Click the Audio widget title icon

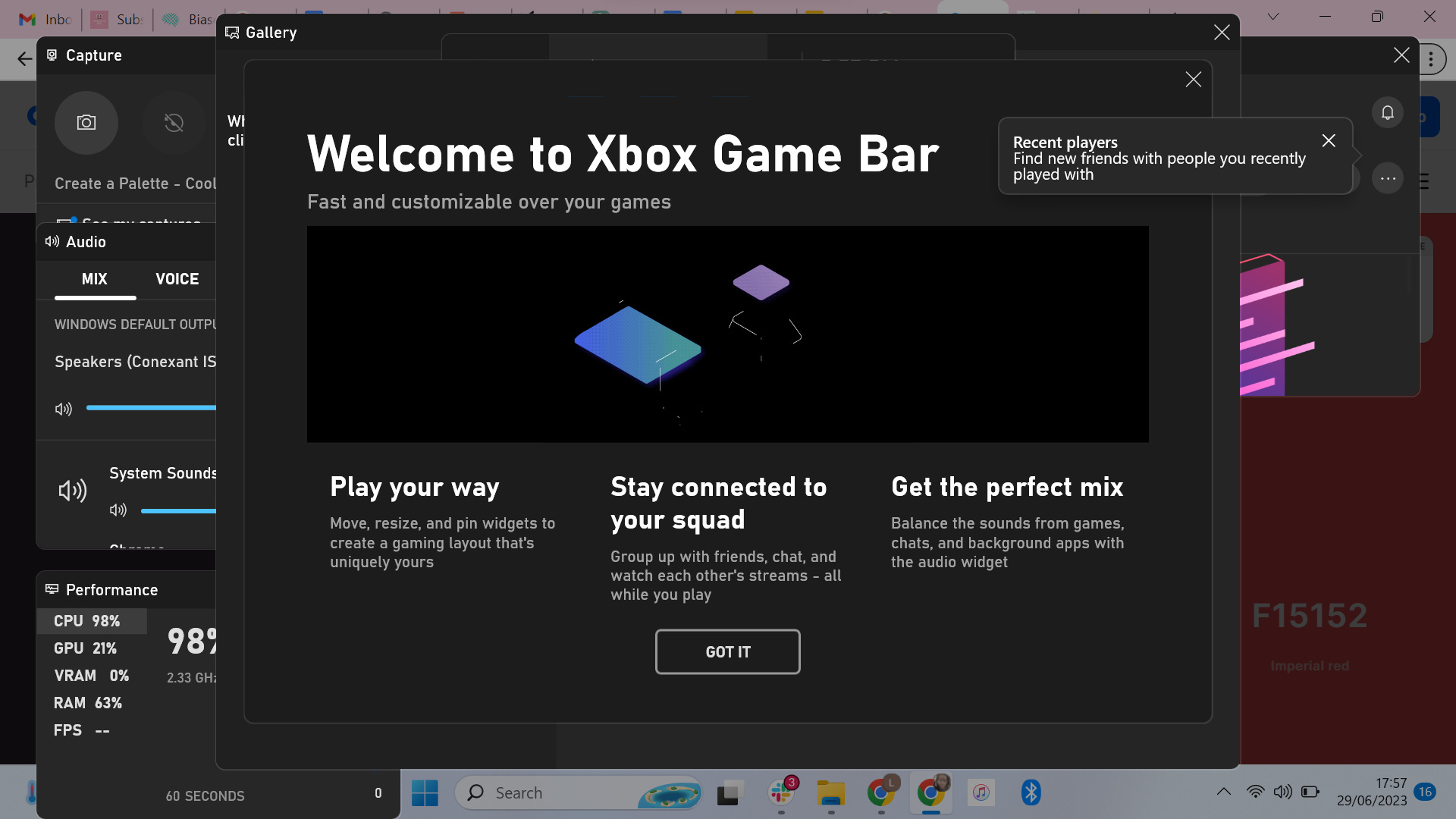pyautogui.click(x=52, y=241)
